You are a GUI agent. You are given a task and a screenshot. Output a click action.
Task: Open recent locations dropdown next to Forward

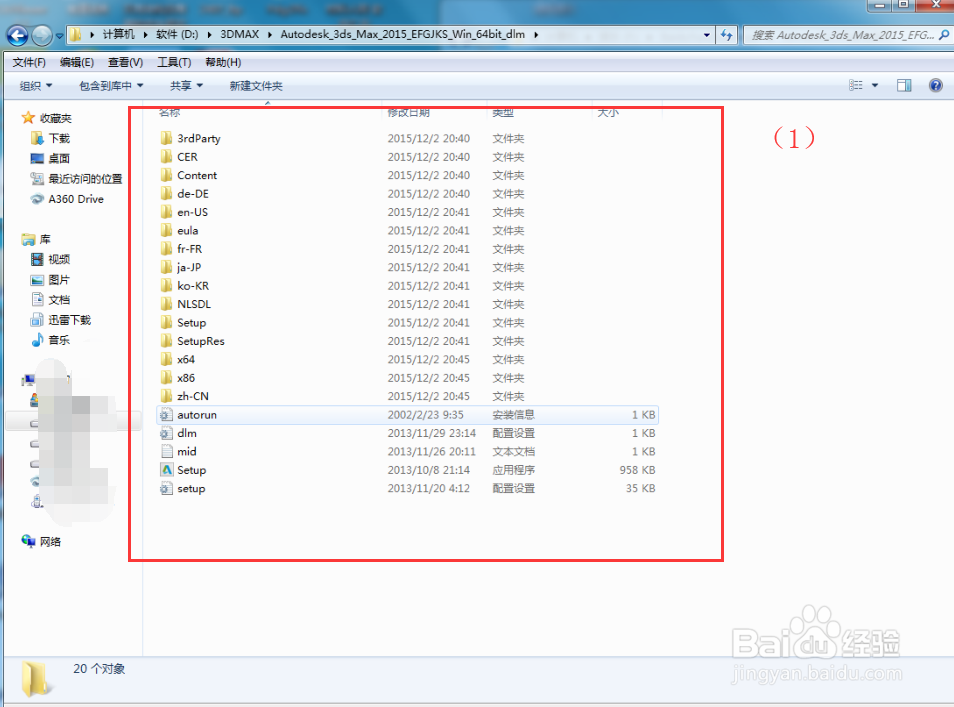pos(59,36)
